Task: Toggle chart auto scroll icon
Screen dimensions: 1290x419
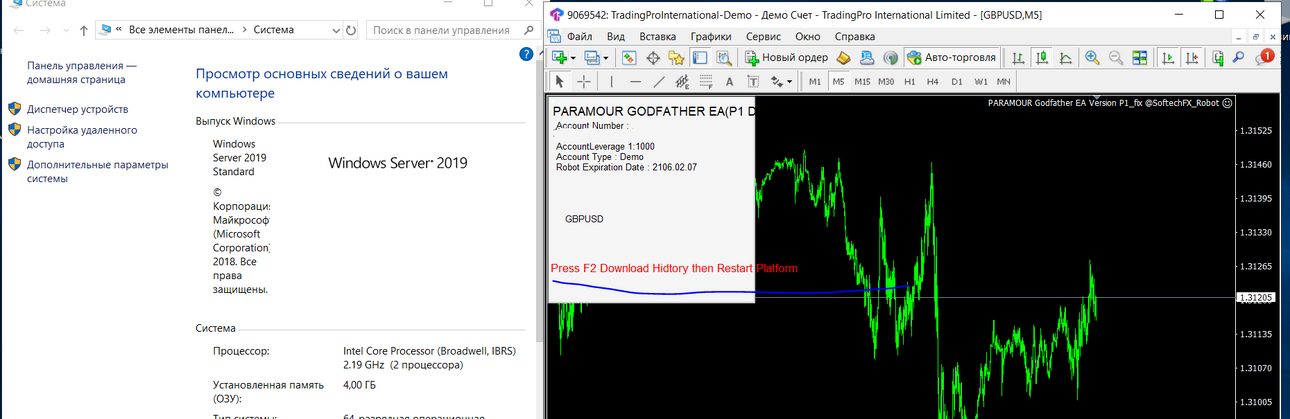Action: [x=1167, y=57]
